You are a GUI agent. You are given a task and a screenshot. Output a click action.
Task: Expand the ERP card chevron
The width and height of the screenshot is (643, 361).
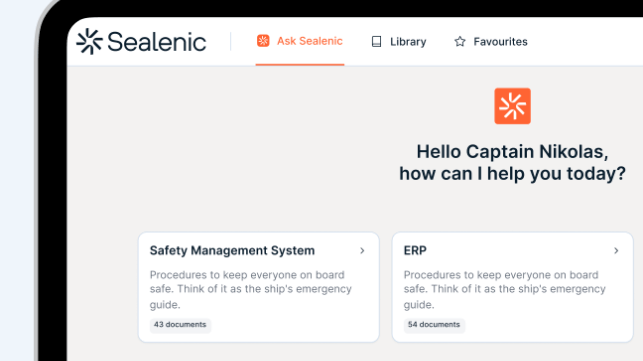click(616, 250)
